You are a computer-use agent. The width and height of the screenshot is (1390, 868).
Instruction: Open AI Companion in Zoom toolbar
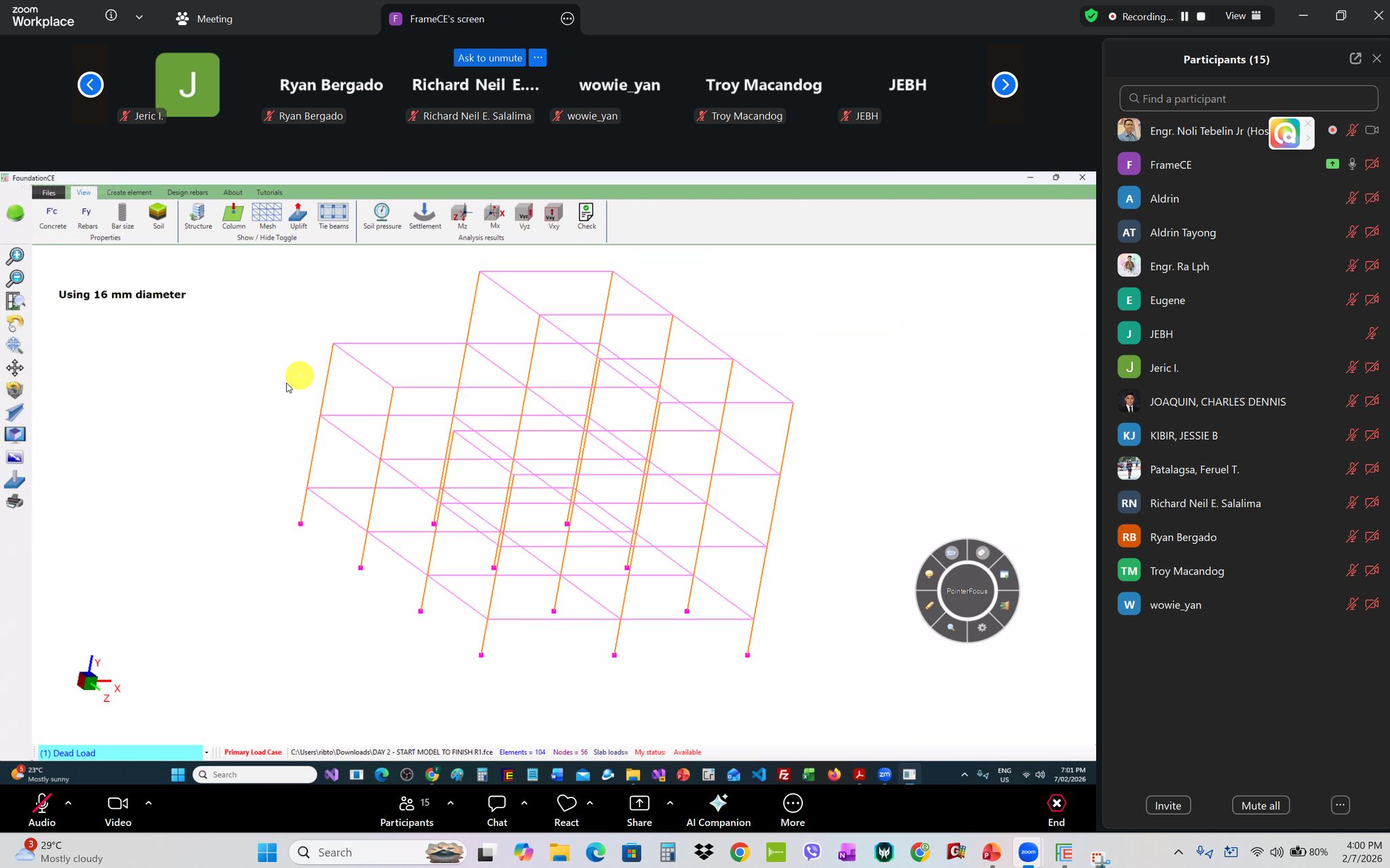tap(718, 811)
